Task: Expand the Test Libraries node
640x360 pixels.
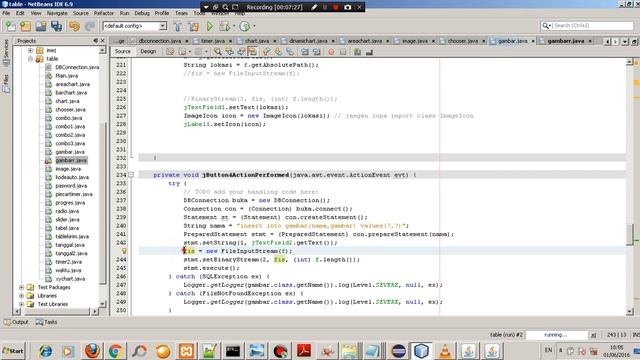Action: tap(21, 304)
